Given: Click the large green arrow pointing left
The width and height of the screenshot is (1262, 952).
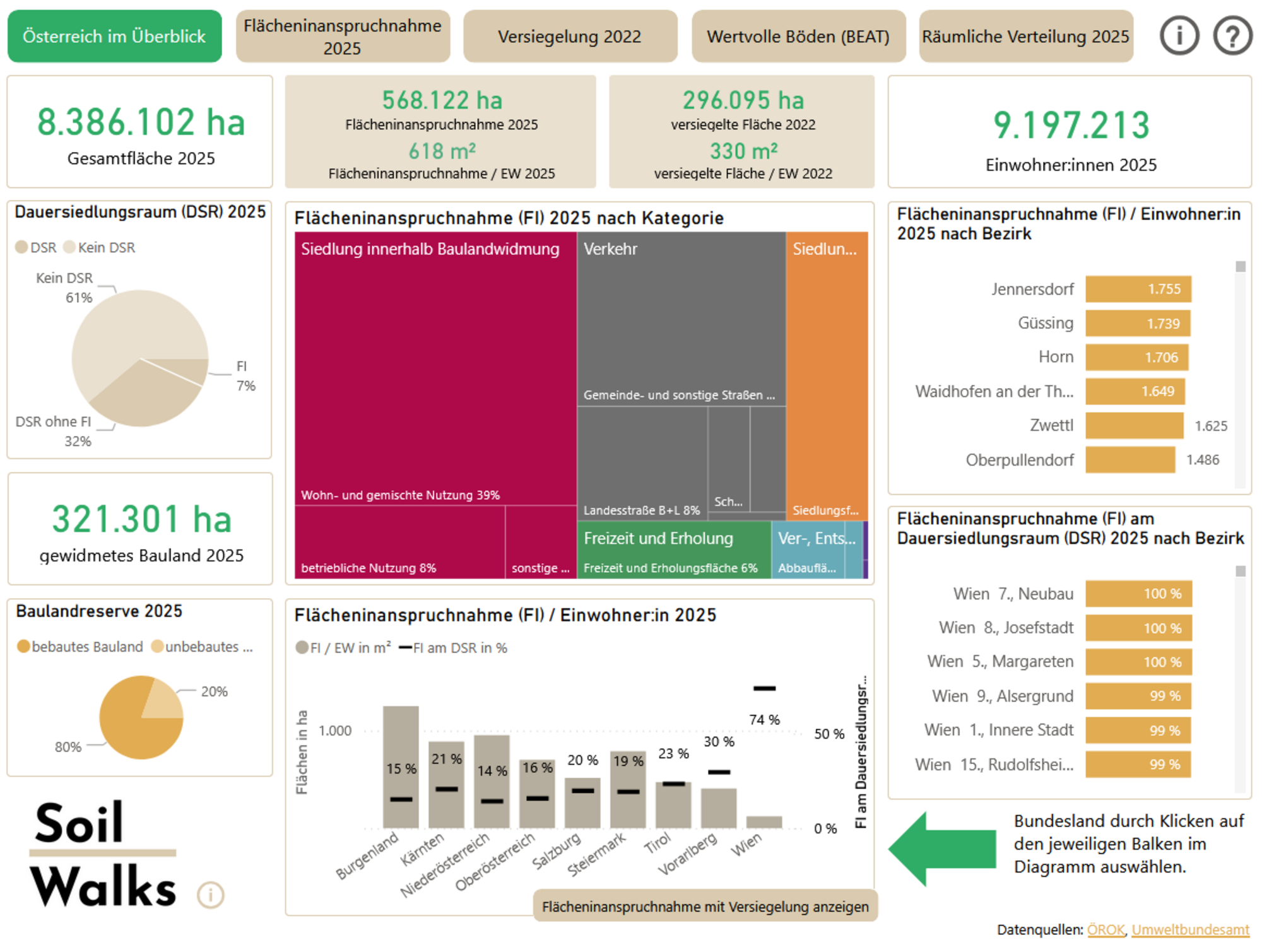Looking at the screenshot, I should coord(941,849).
